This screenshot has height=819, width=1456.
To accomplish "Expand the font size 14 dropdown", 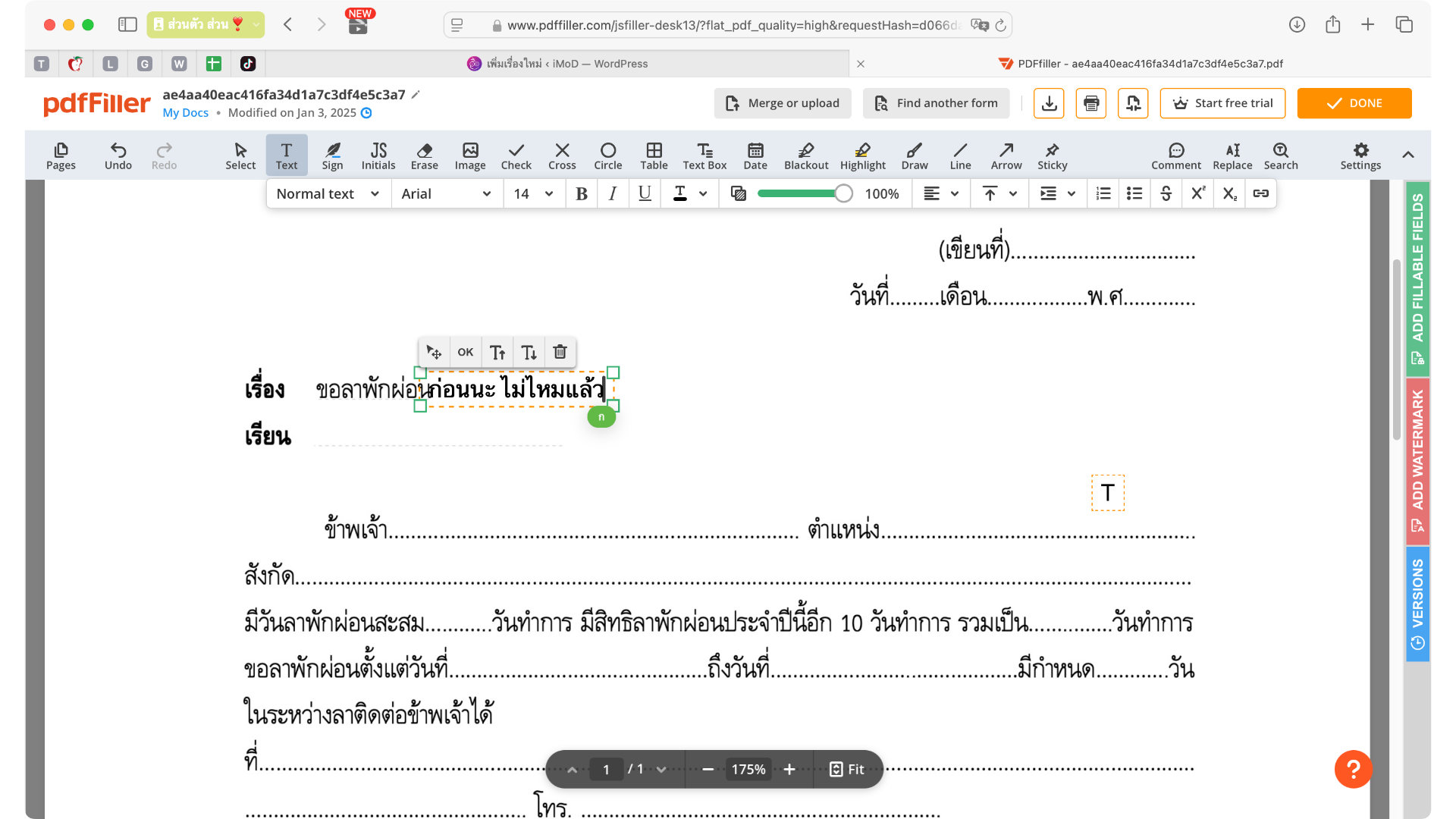I will click(x=533, y=193).
